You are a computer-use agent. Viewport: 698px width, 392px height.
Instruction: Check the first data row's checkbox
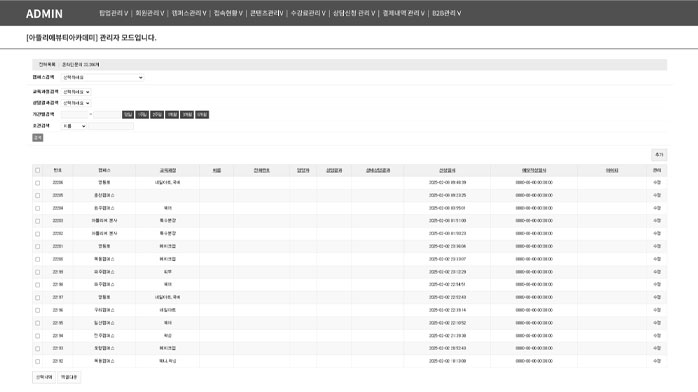37,183
